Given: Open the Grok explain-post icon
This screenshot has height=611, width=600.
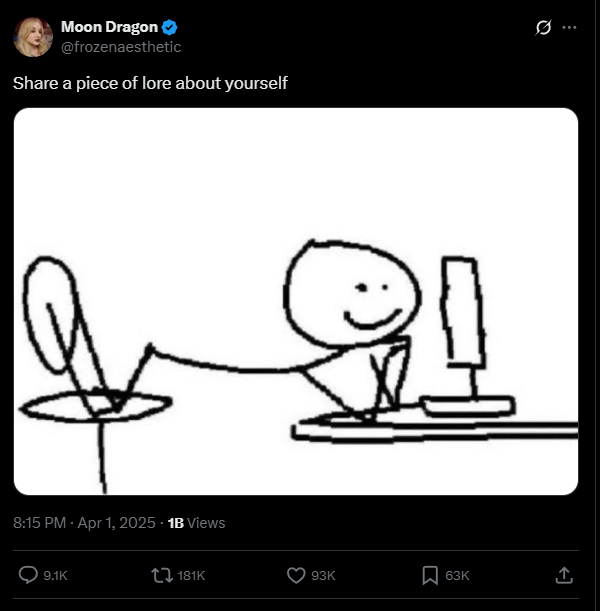Looking at the screenshot, I should (544, 28).
